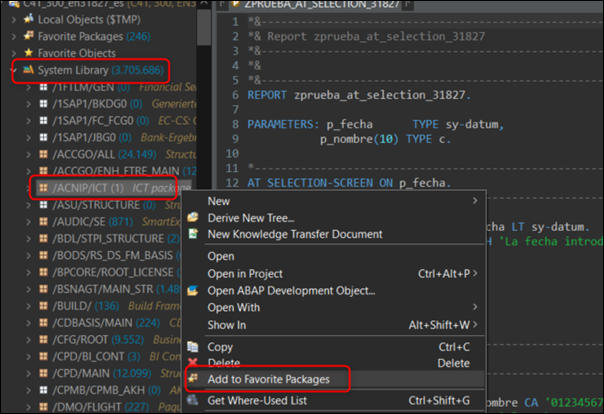Select Add to Favorite Packages

334,379
